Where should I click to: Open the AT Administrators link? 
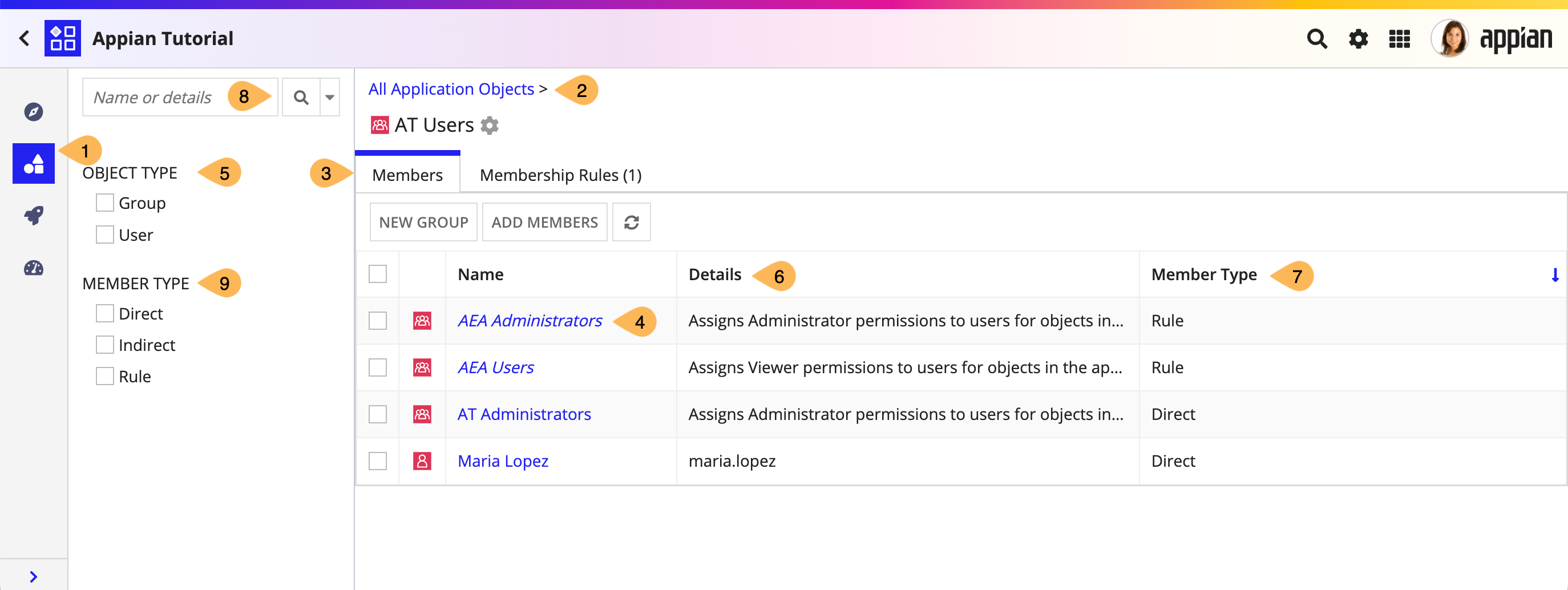coord(524,414)
